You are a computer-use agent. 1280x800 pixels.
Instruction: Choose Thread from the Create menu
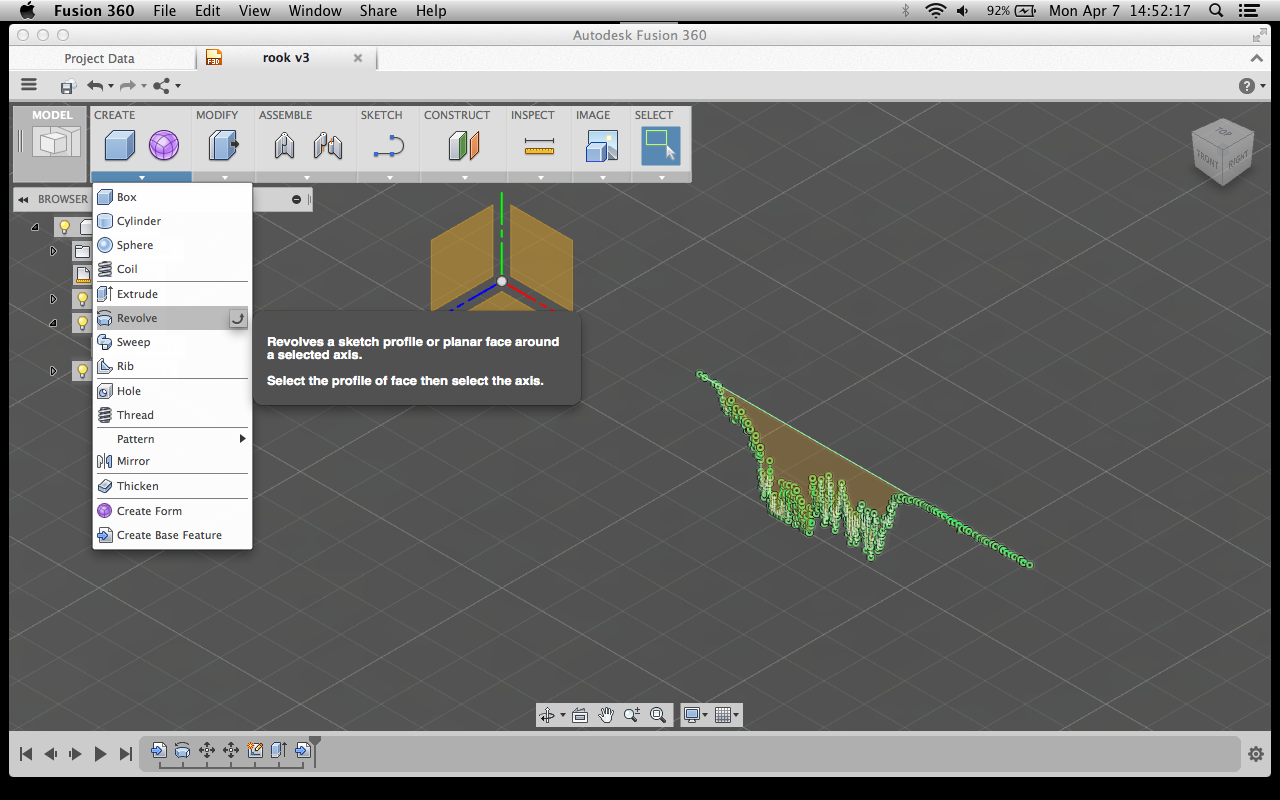[172, 415]
